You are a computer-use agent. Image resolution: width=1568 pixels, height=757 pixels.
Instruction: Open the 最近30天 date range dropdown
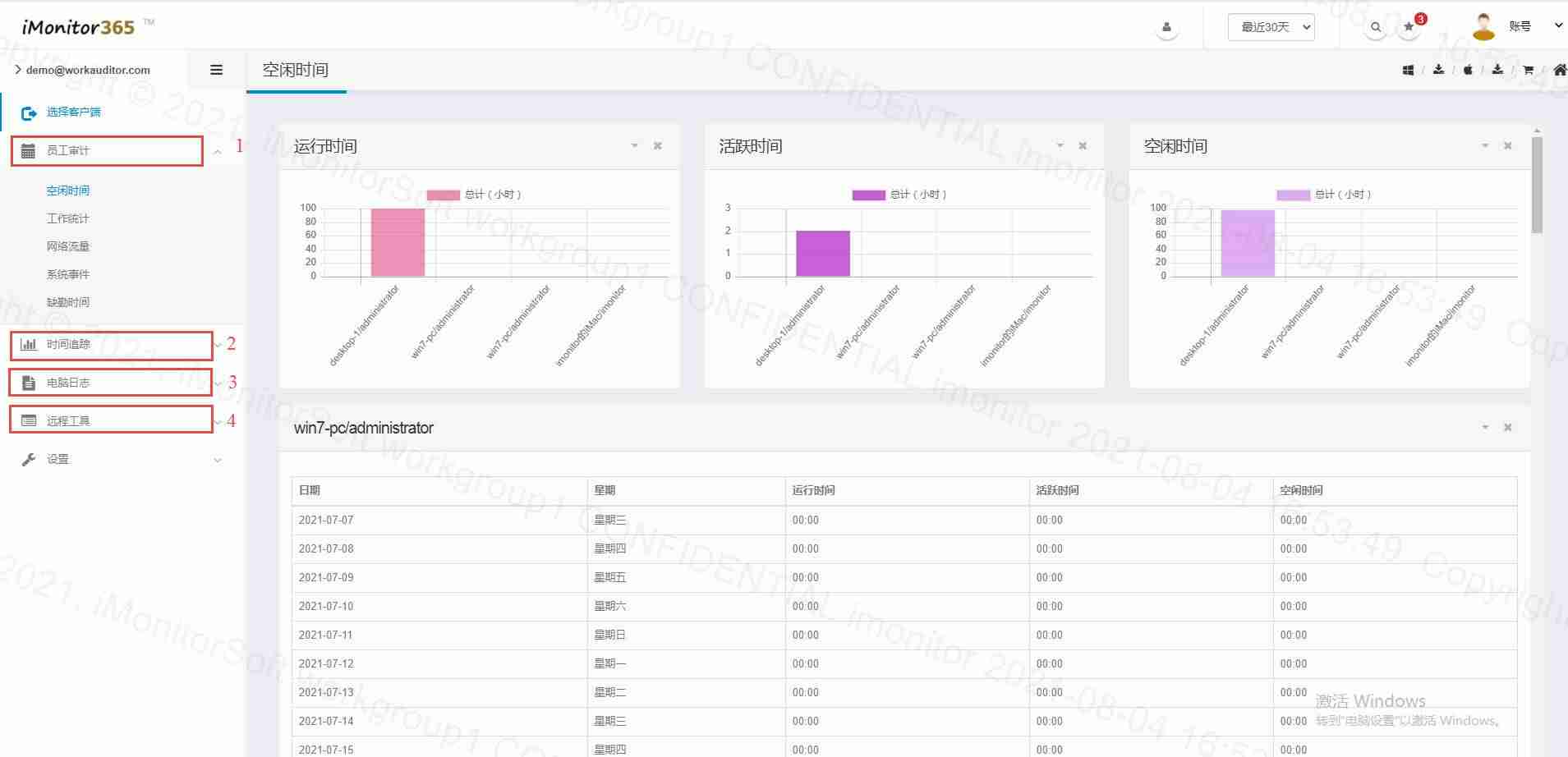point(1271,27)
